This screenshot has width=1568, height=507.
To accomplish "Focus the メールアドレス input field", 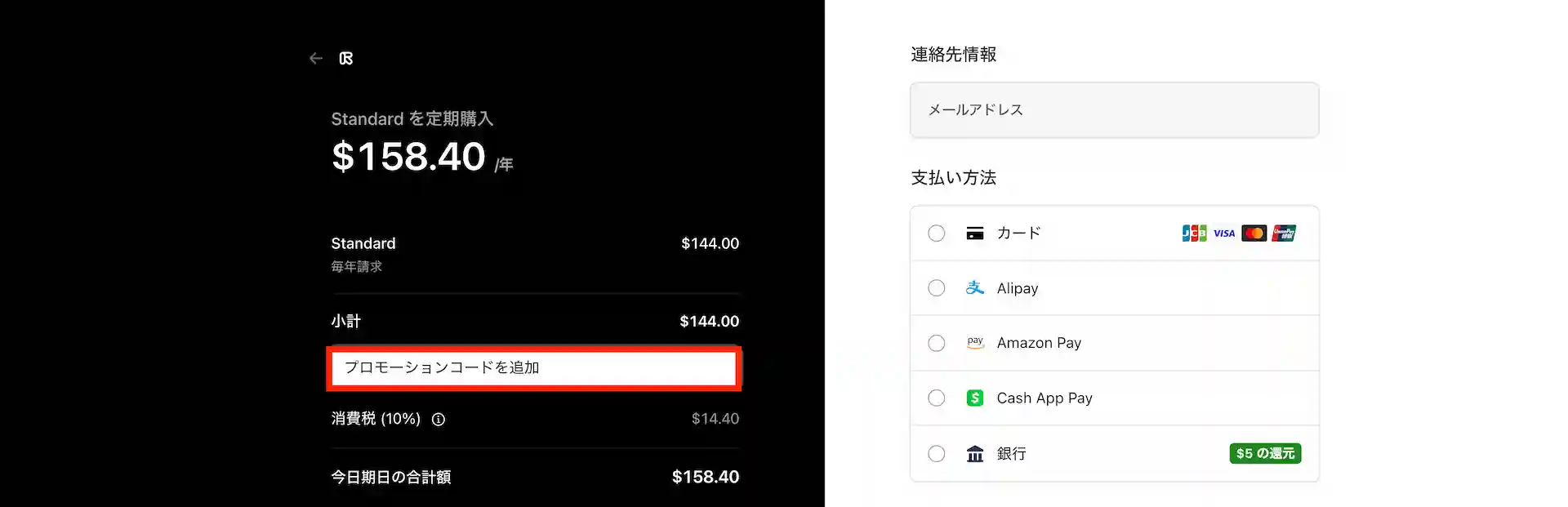I will coord(1114,110).
